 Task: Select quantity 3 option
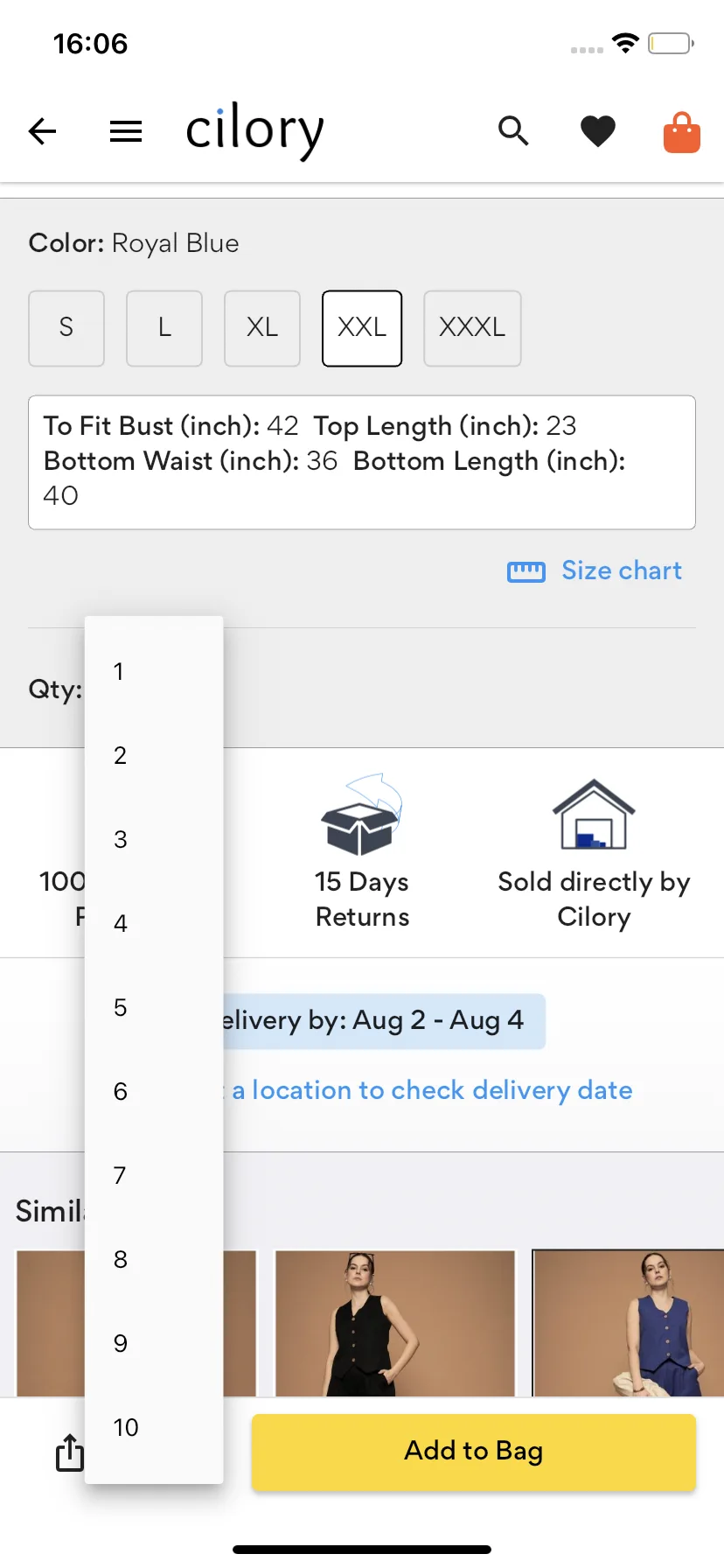[121, 839]
